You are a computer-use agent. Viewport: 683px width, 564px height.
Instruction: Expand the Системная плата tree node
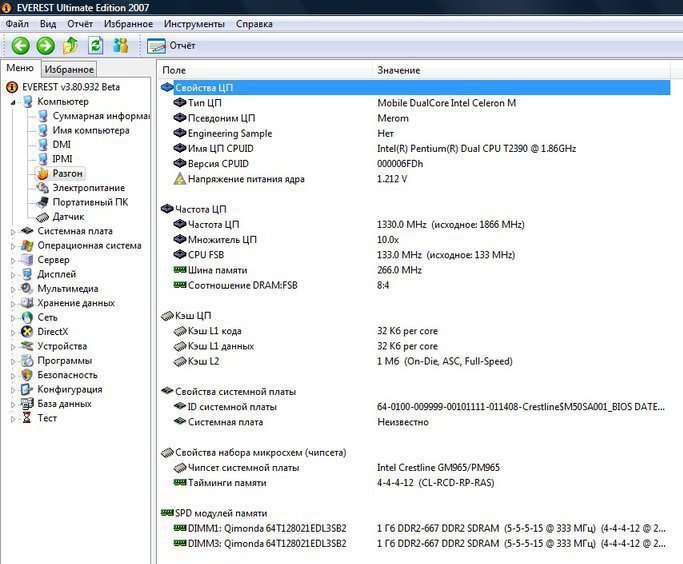point(13,232)
